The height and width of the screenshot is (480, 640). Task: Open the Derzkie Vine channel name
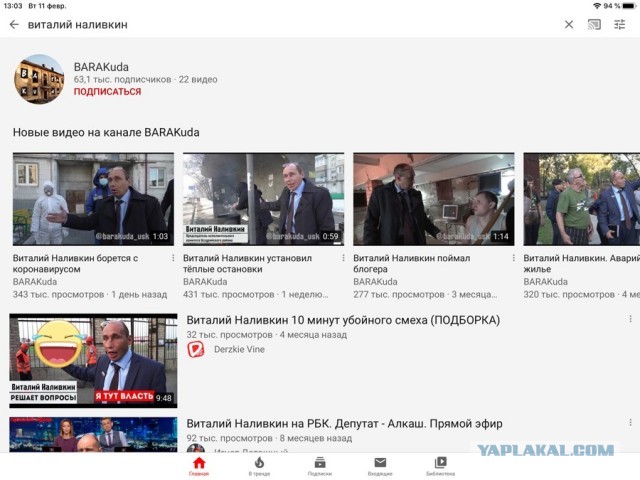(239, 349)
